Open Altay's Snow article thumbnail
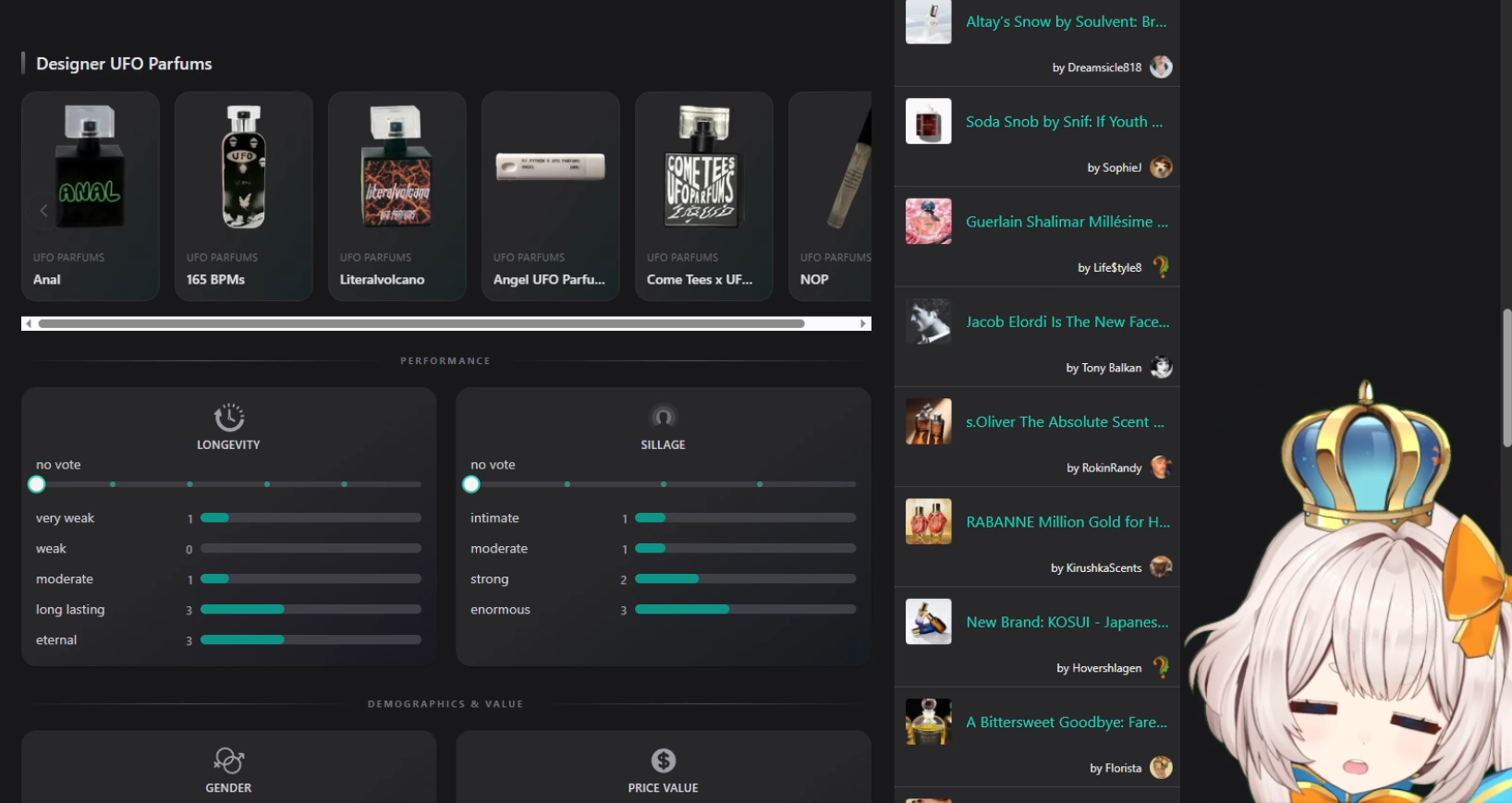 click(x=929, y=21)
